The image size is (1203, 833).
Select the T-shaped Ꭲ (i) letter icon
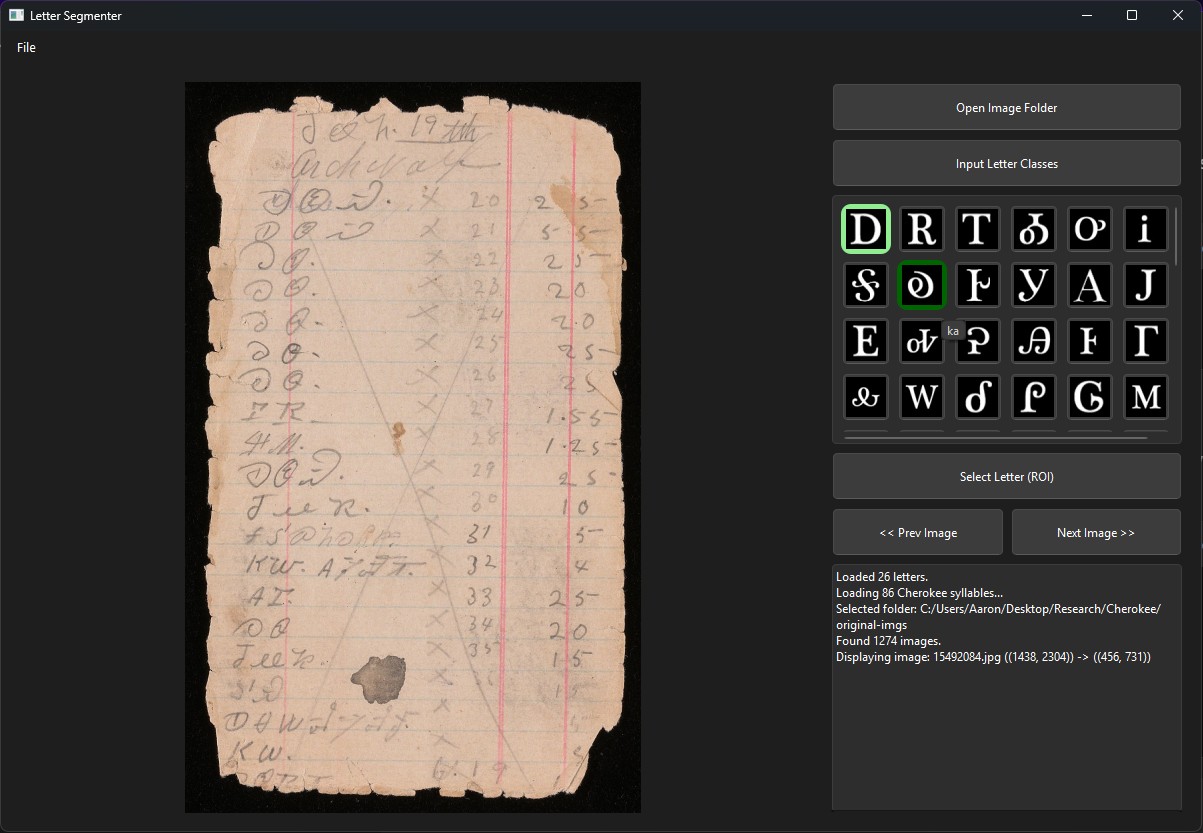977,229
